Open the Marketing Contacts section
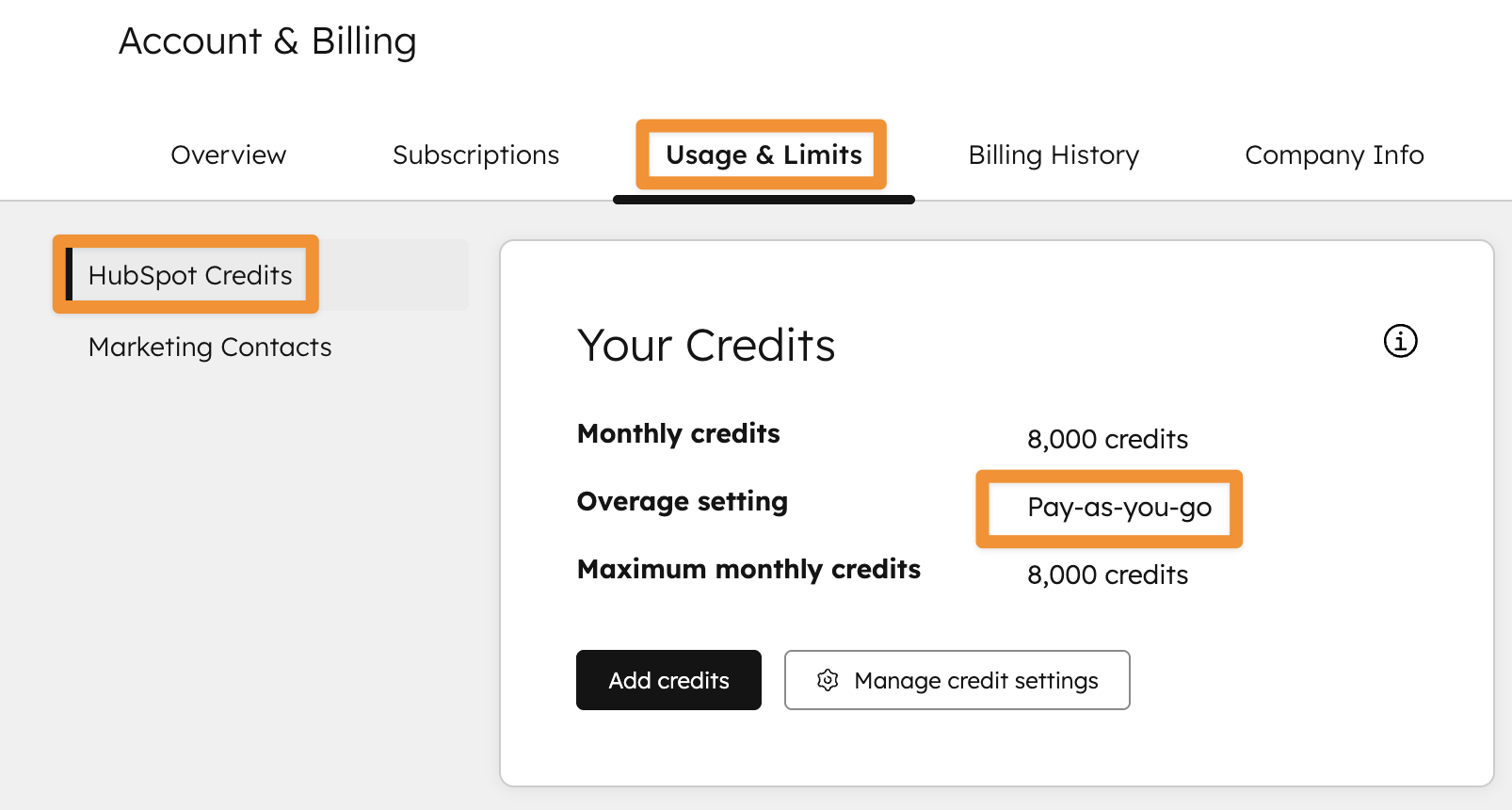The width and height of the screenshot is (1512, 810). 210,347
